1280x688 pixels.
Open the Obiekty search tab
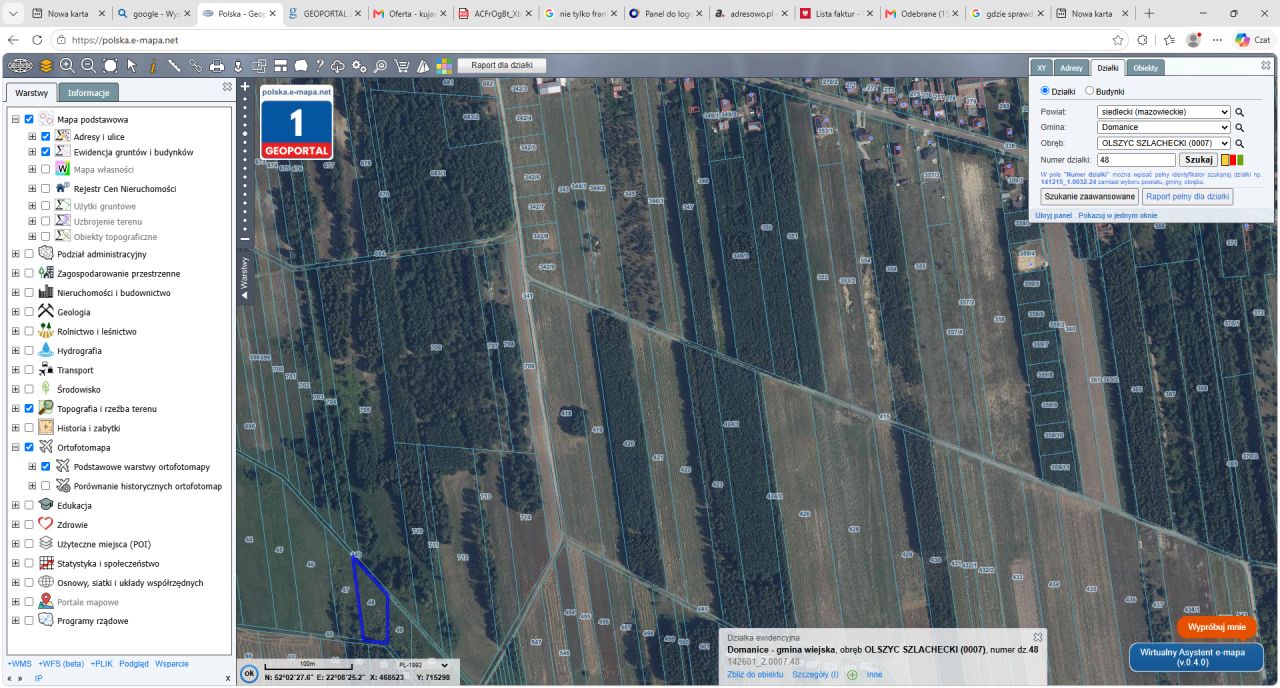[1145, 68]
